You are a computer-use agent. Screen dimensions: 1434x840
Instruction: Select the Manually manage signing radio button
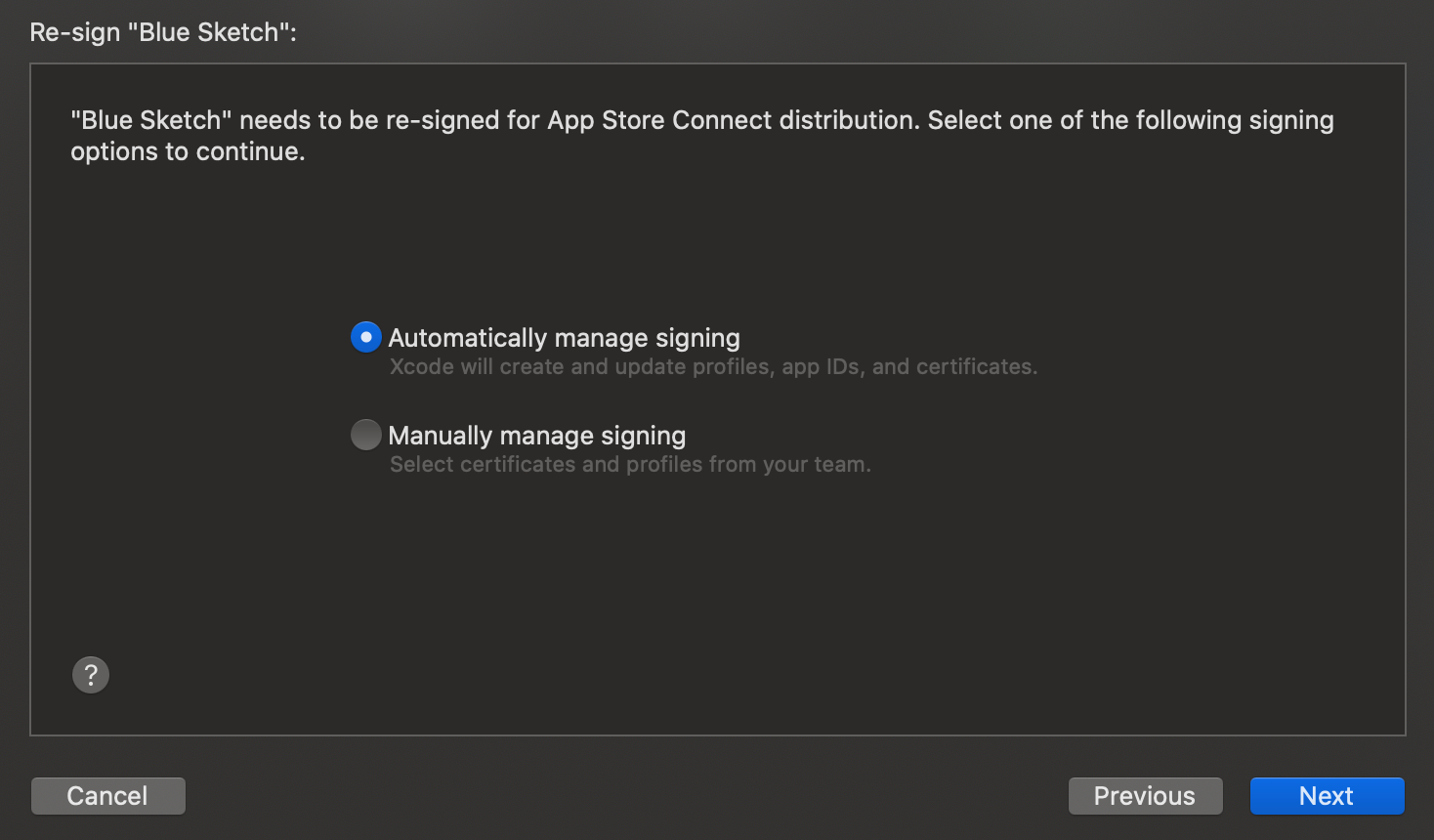point(366,435)
